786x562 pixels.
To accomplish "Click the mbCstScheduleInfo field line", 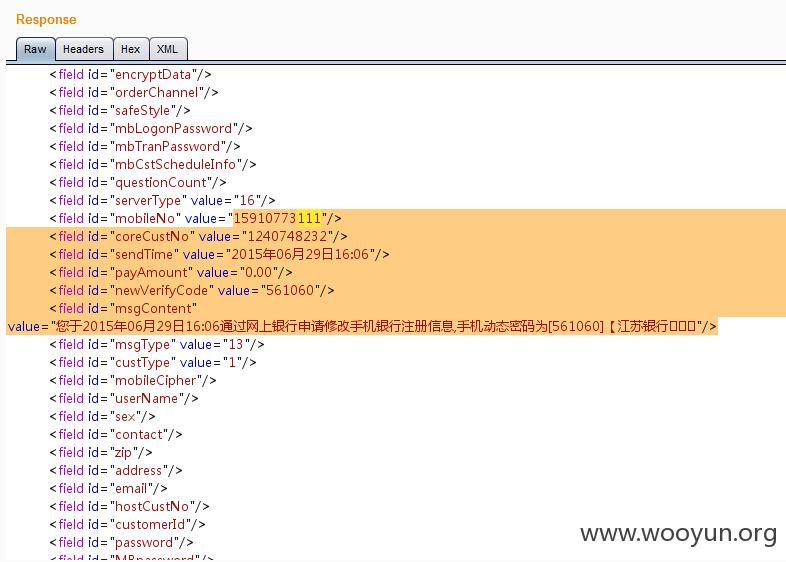I will (x=153, y=165).
